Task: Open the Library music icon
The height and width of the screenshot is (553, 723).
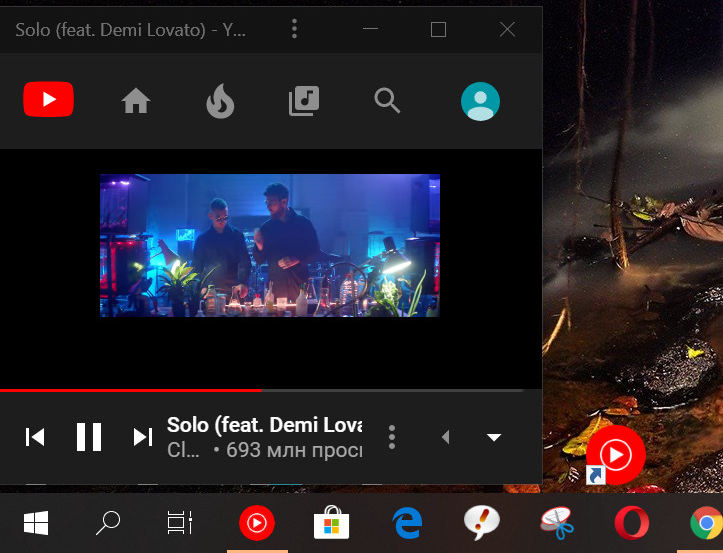Action: 304,101
